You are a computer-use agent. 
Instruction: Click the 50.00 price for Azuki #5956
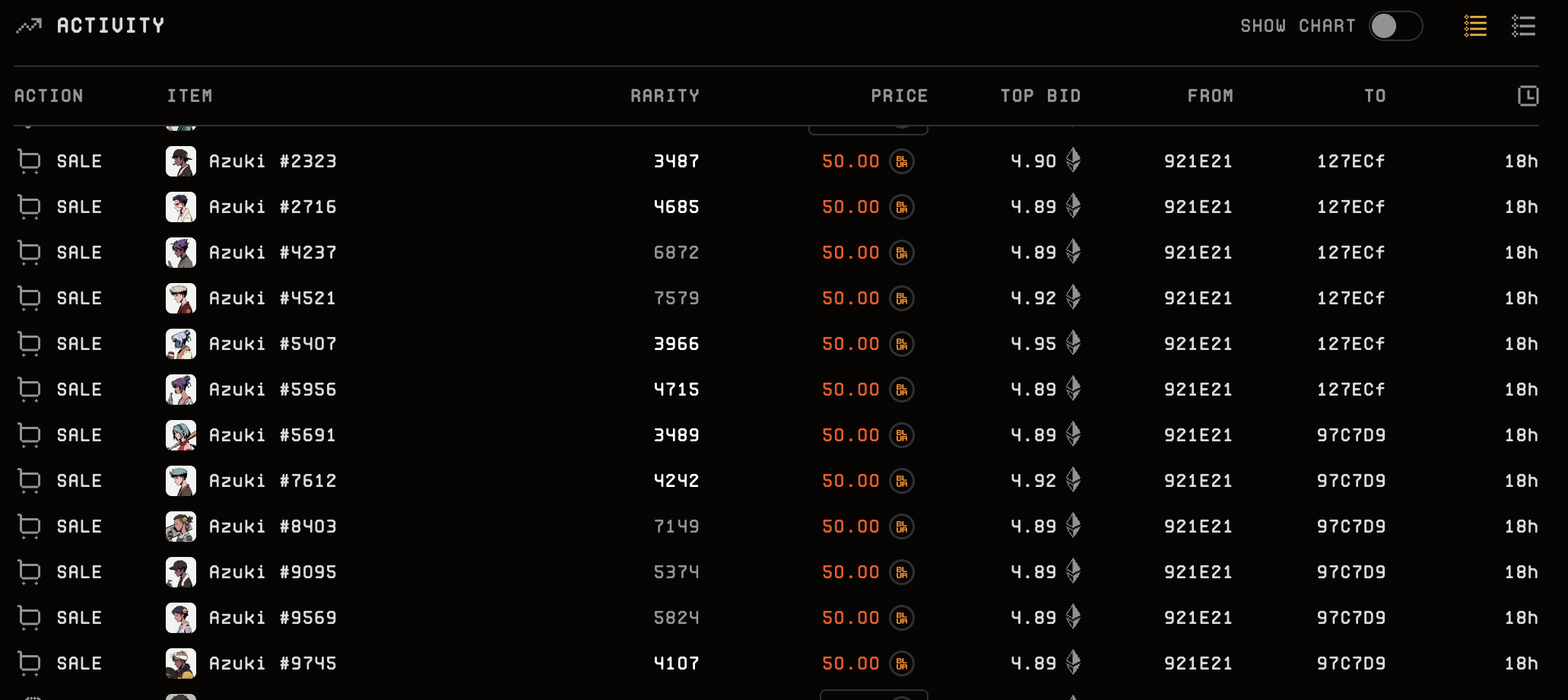point(851,390)
